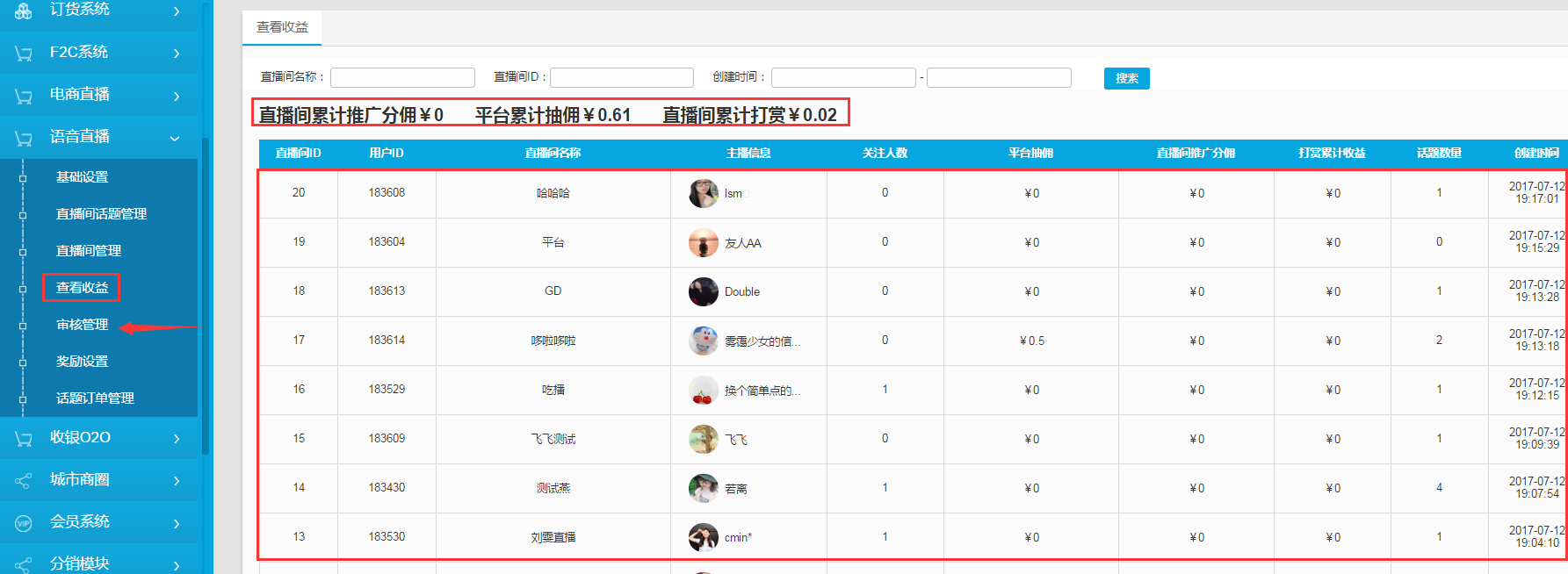The height and width of the screenshot is (574, 1568).
Task: Click the 直播间名称 column header
Action: 553,153
